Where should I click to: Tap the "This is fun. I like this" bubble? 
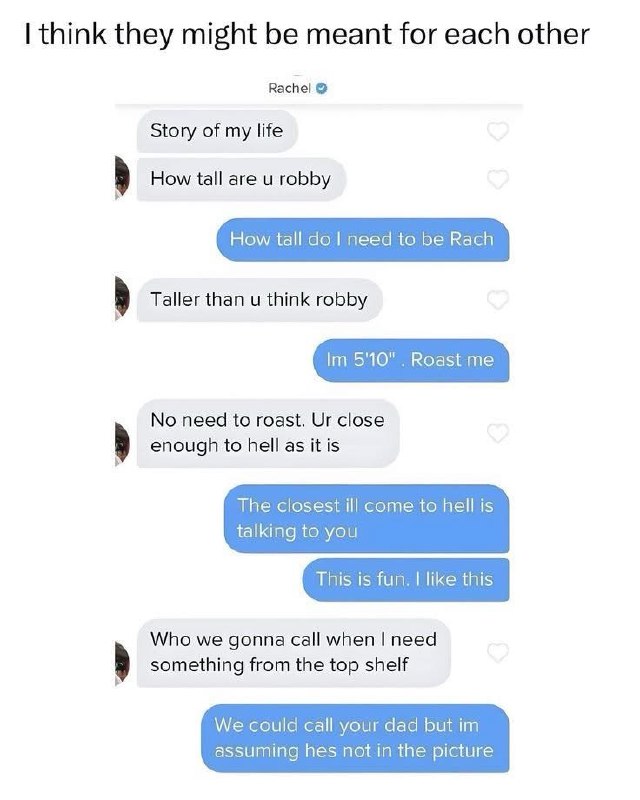[x=406, y=580]
